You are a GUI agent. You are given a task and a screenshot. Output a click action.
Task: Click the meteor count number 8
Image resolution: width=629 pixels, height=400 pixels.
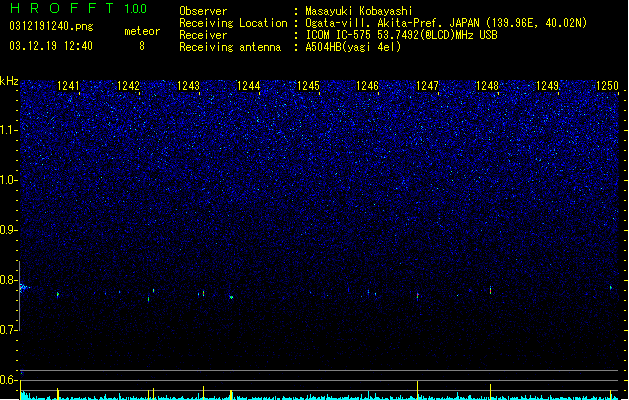[142, 46]
